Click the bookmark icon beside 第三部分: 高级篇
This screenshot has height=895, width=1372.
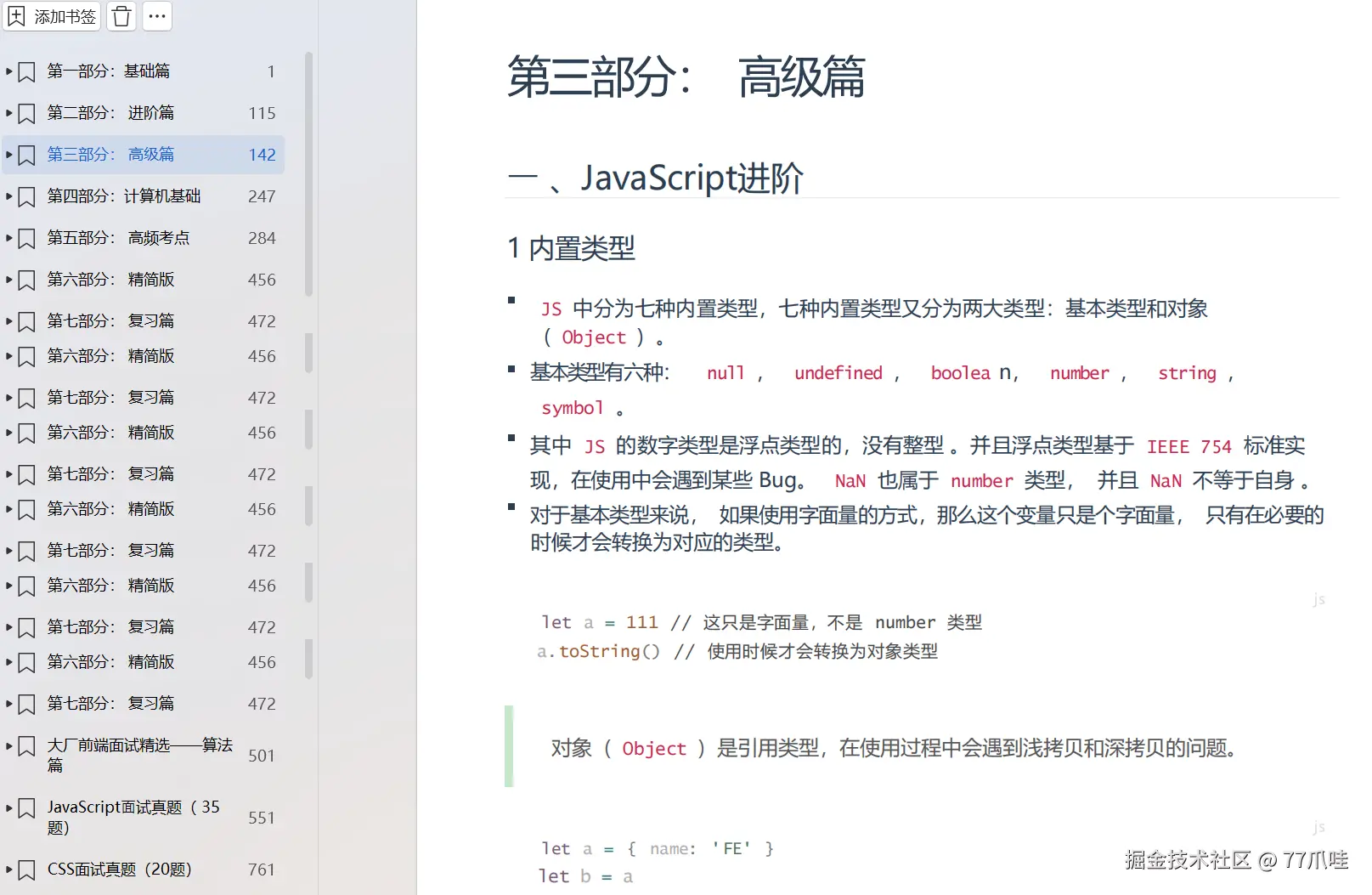27,155
